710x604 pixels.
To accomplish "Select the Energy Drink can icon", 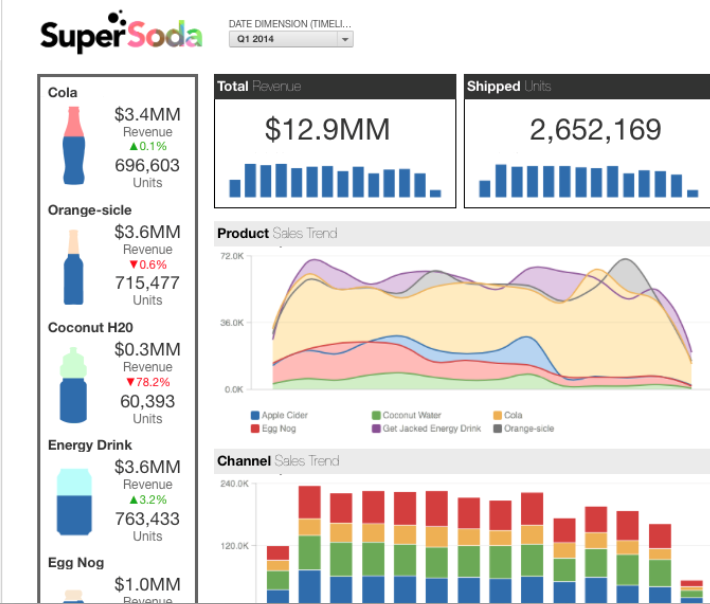I will coord(74,502).
